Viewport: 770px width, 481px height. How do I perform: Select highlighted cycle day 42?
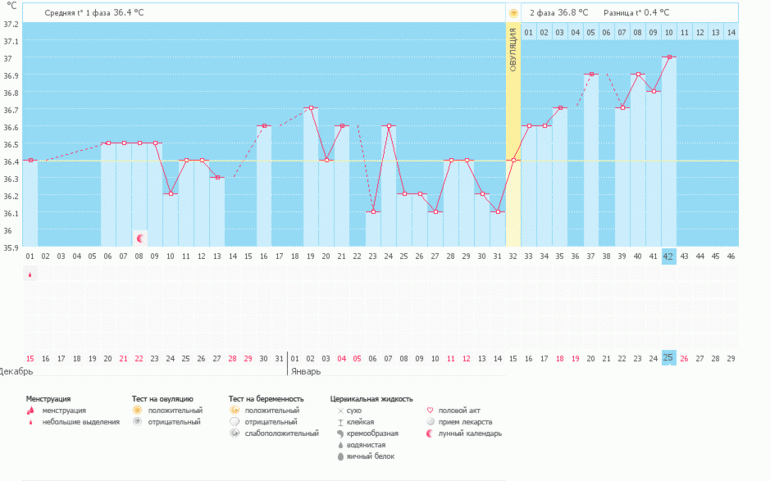tap(668, 256)
